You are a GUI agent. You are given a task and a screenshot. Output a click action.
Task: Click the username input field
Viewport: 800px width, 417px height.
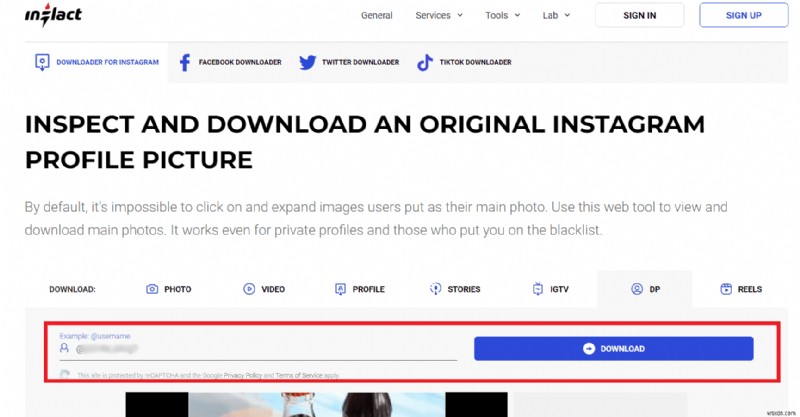click(258, 349)
